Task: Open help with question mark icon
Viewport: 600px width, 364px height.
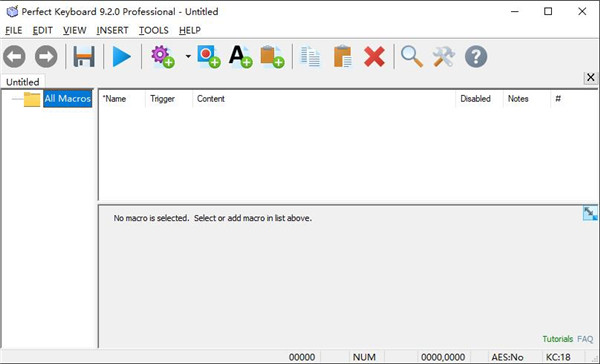Action: [x=476, y=57]
